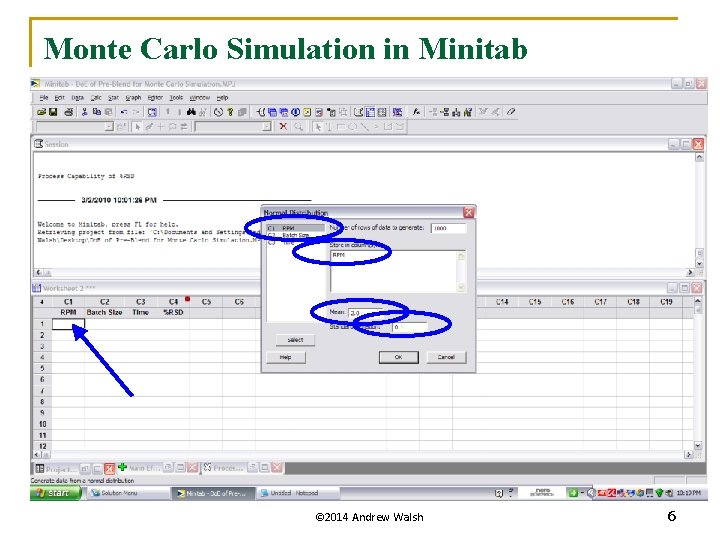Click the Insert Cells toolbar icon
The height and width of the screenshot is (540, 720).
click(433, 112)
